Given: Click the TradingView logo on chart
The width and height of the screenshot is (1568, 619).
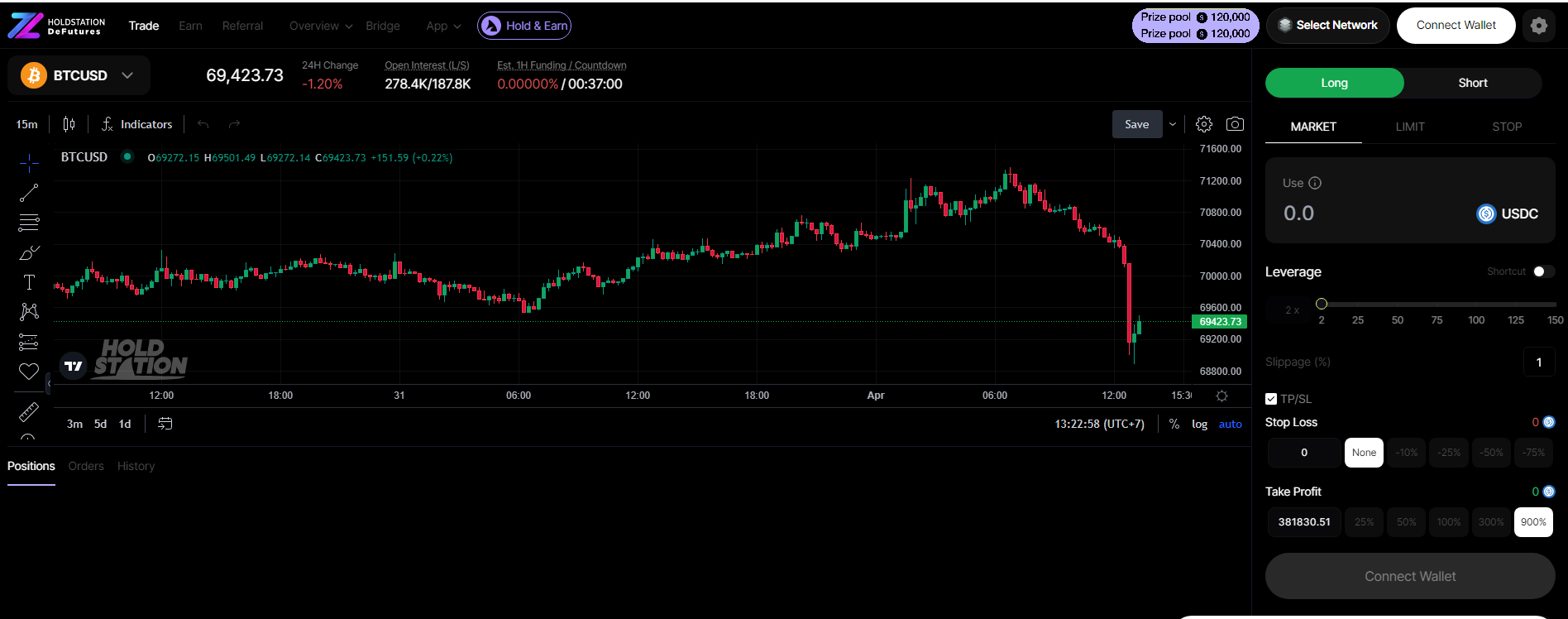Looking at the screenshot, I should click(x=74, y=365).
